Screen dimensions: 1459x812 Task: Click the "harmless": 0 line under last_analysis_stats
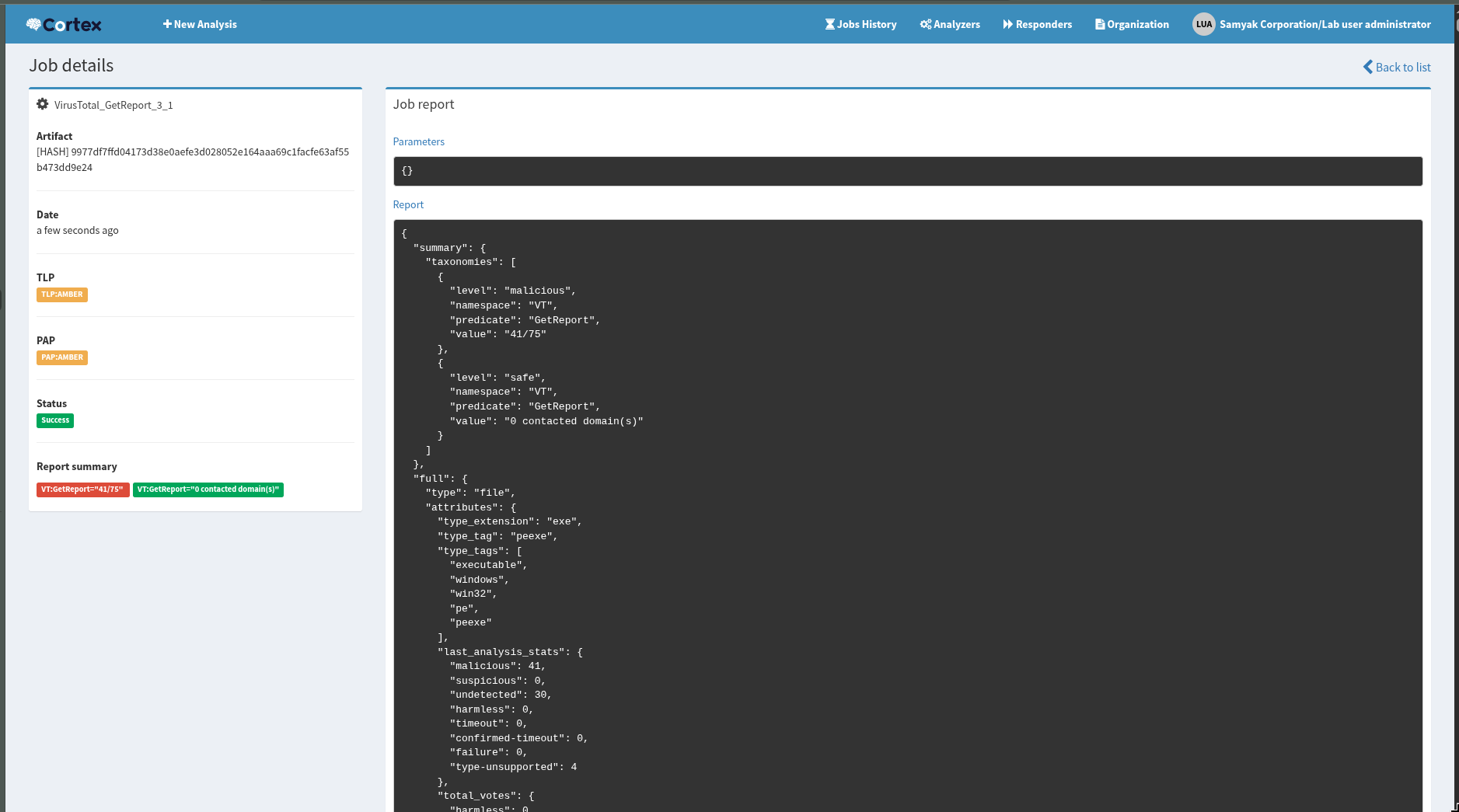pos(491,709)
